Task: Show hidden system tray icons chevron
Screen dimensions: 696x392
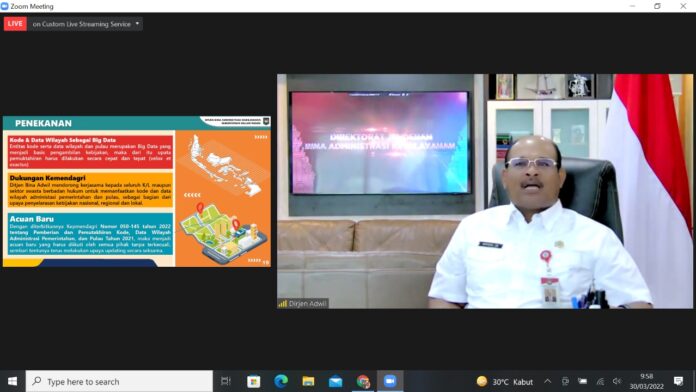Action: click(x=548, y=381)
